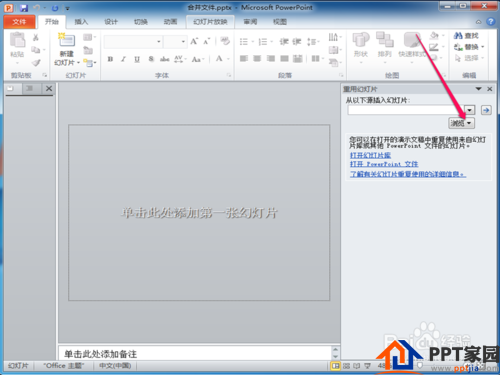Close the slide thumbnails pane
Image resolution: width=500 pixels, height=375 pixels.
(x=49, y=88)
